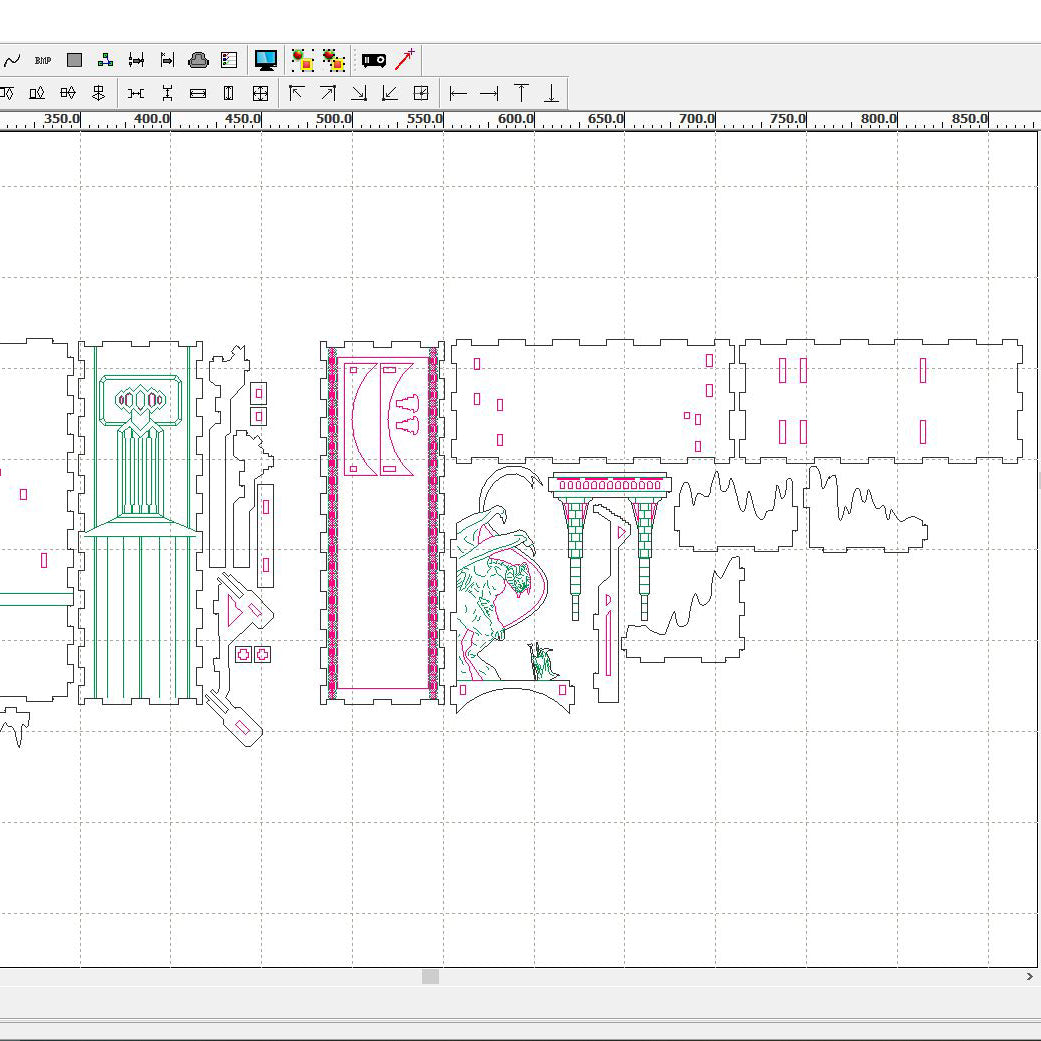Open the layer properties list icon

click(x=228, y=60)
